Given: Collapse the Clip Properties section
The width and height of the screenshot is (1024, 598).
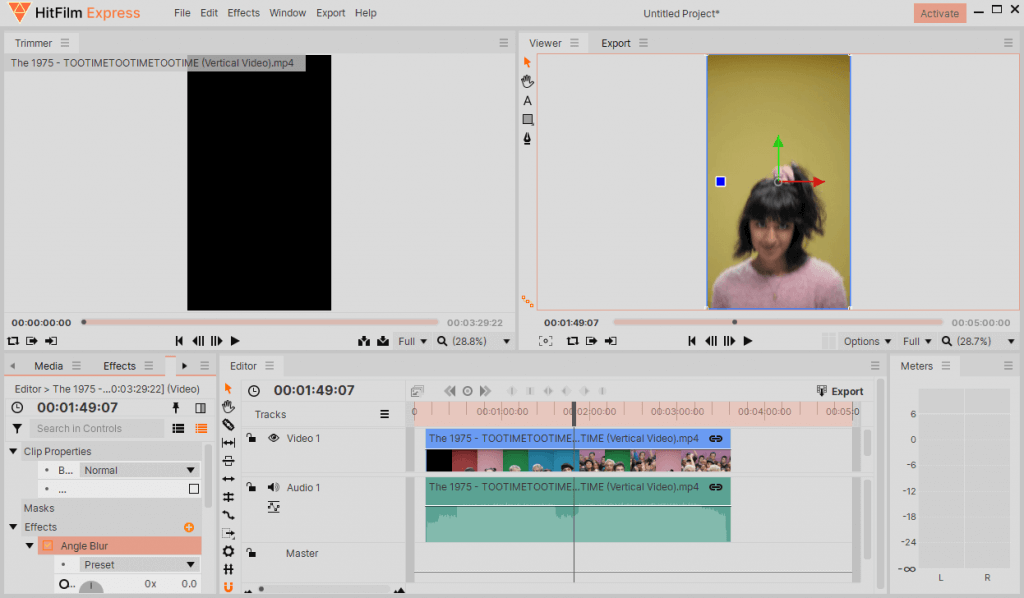Looking at the screenshot, I should [x=13, y=451].
